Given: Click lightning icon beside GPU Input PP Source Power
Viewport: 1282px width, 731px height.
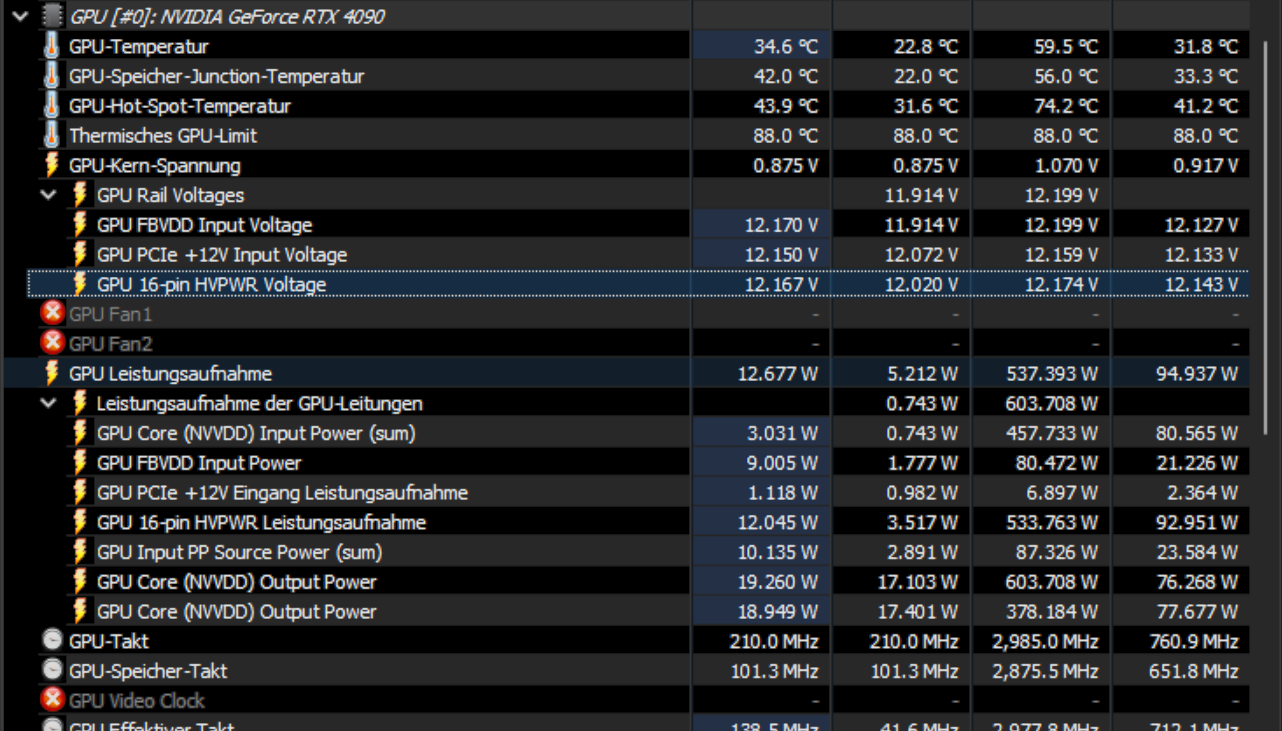Looking at the screenshot, I should (x=80, y=552).
